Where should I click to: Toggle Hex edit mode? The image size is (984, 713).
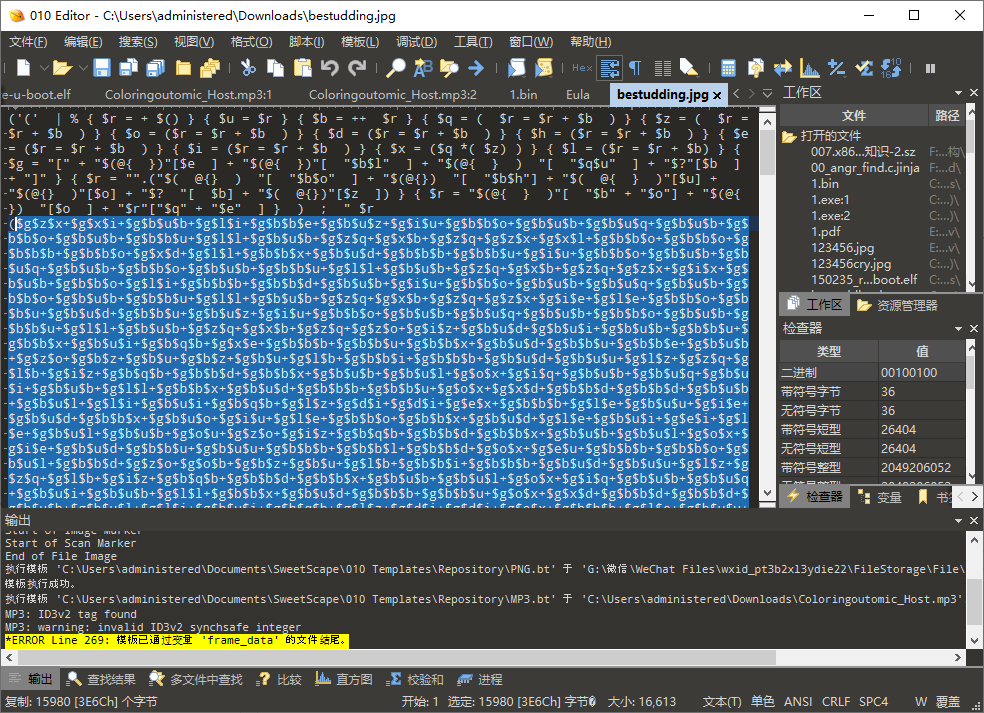(582, 68)
